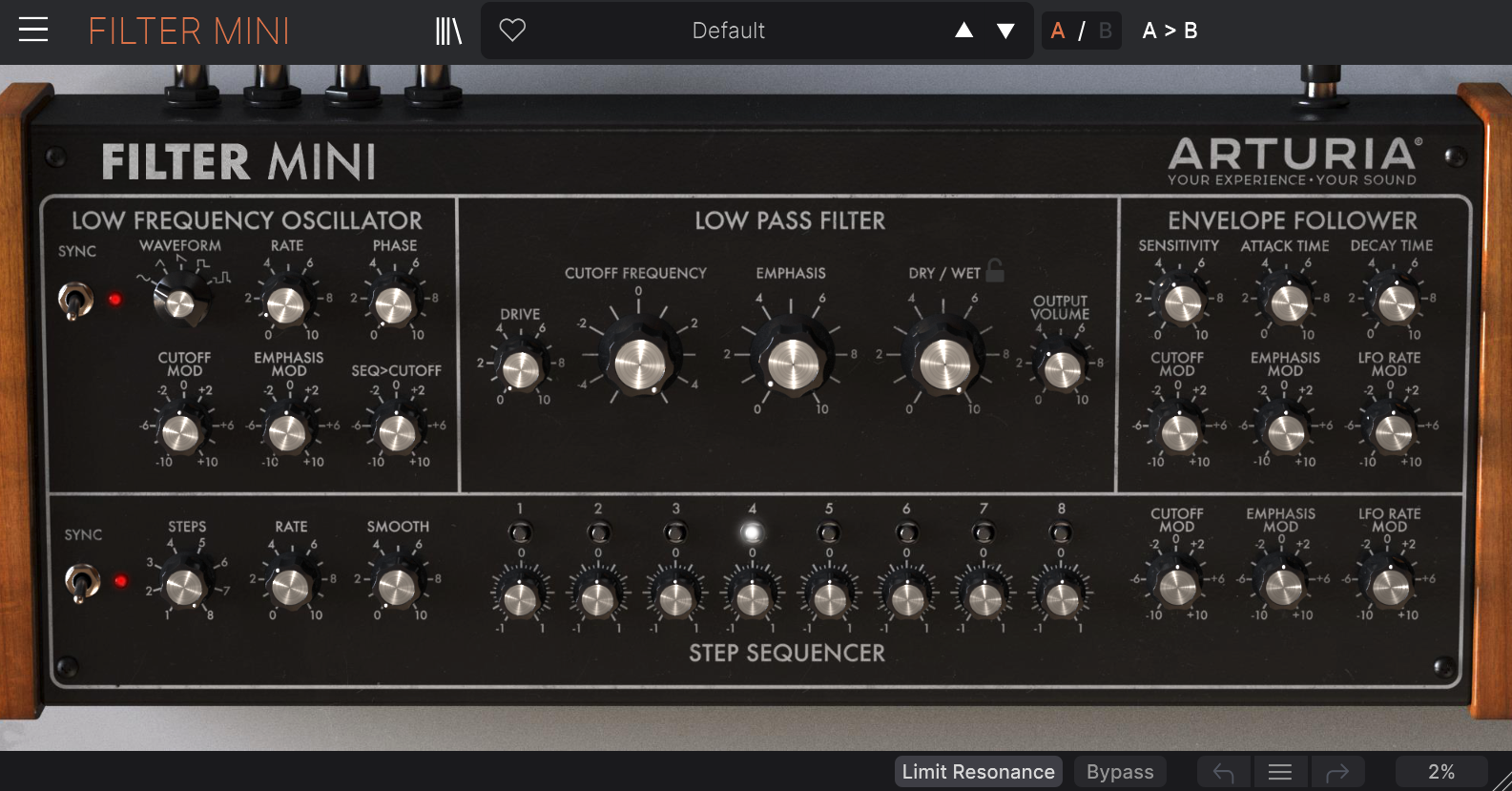Click the step 1 value knob
1512x791 pixels.
pos(520,598)
